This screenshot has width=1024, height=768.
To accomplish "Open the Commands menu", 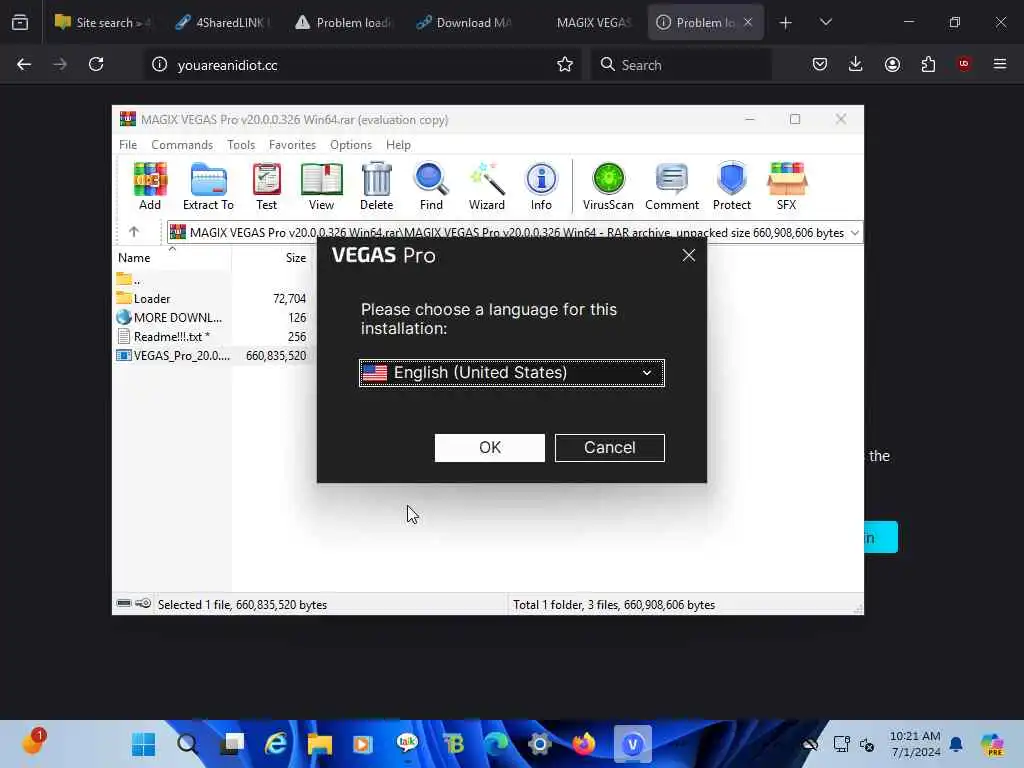I will click(x=182, y=145).
